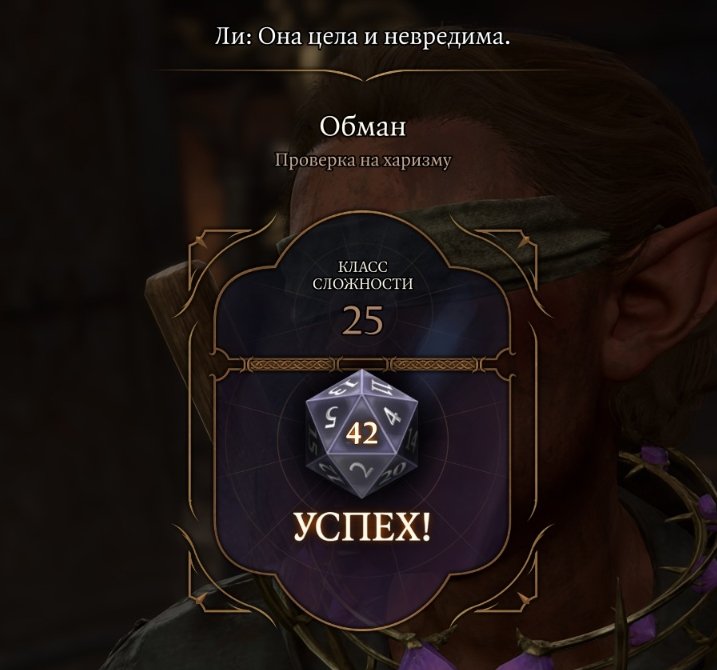Click the die face showing 5

tap(332, 417)
